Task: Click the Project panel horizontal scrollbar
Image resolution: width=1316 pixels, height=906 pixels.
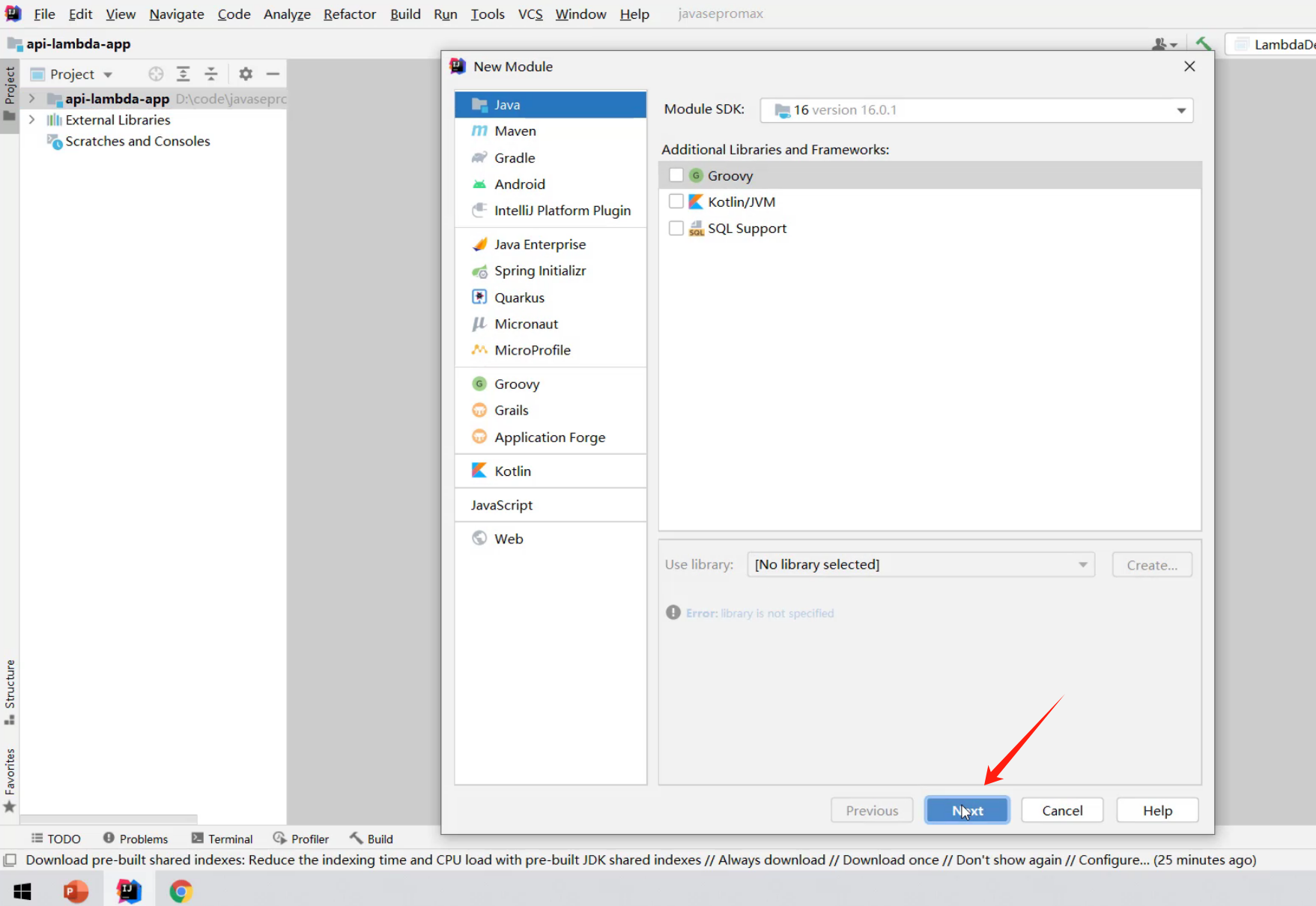Action: pos(109,818)
